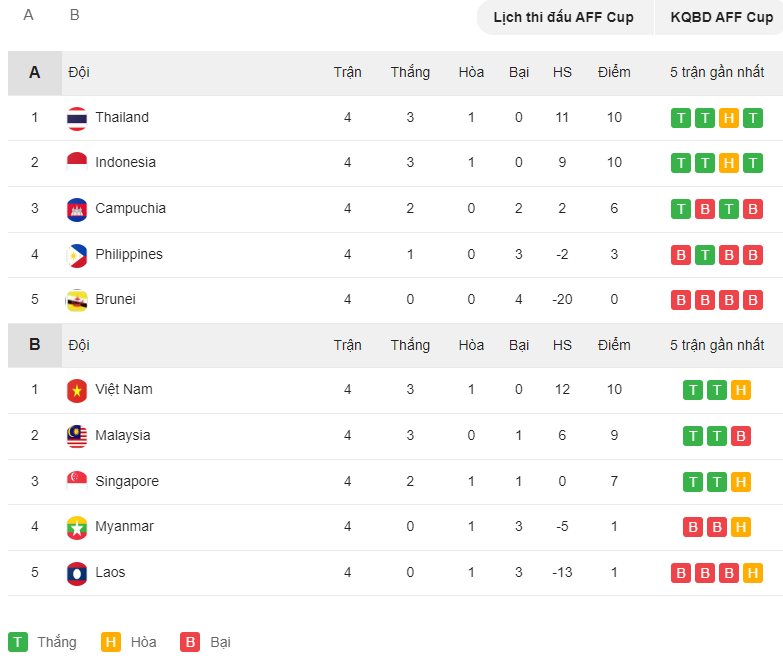
Task: Click the Myanmar flag icon
Action: (x=77, y=527)
